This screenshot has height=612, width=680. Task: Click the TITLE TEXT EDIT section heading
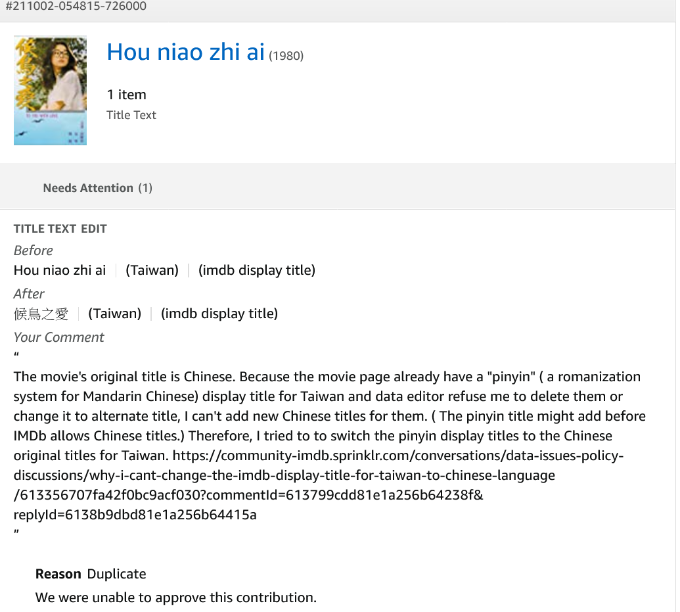tap(60, 229)
